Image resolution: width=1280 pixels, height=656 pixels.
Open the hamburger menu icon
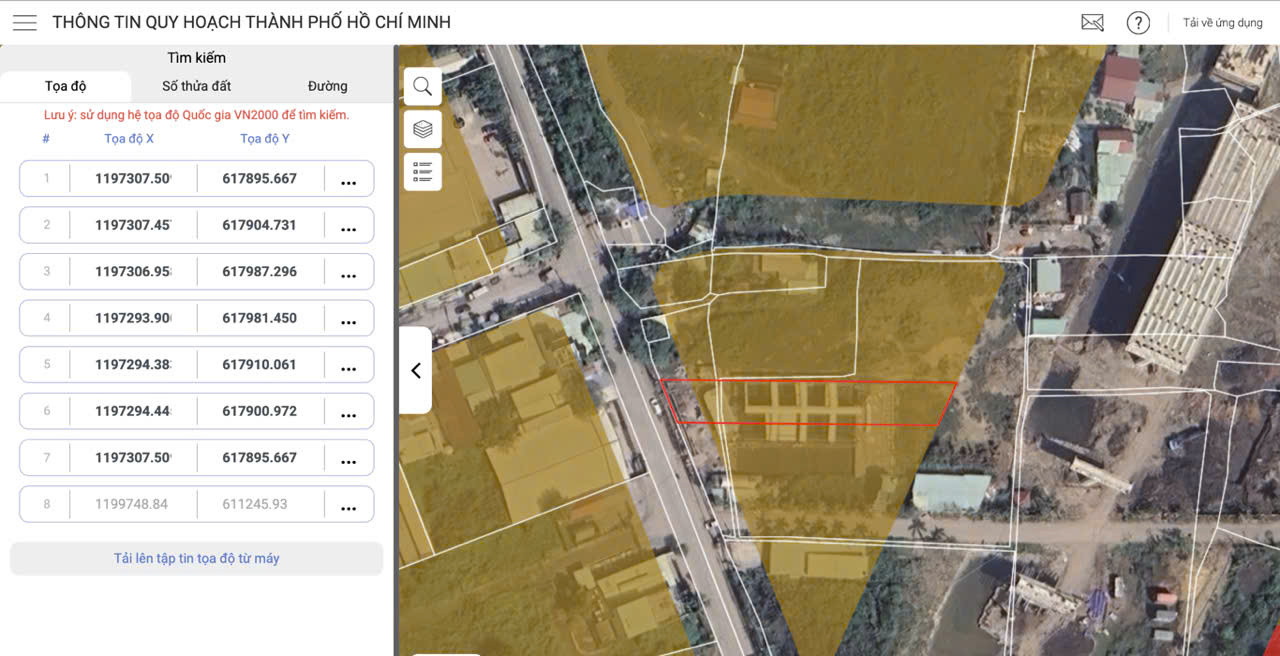pos(25,22)
